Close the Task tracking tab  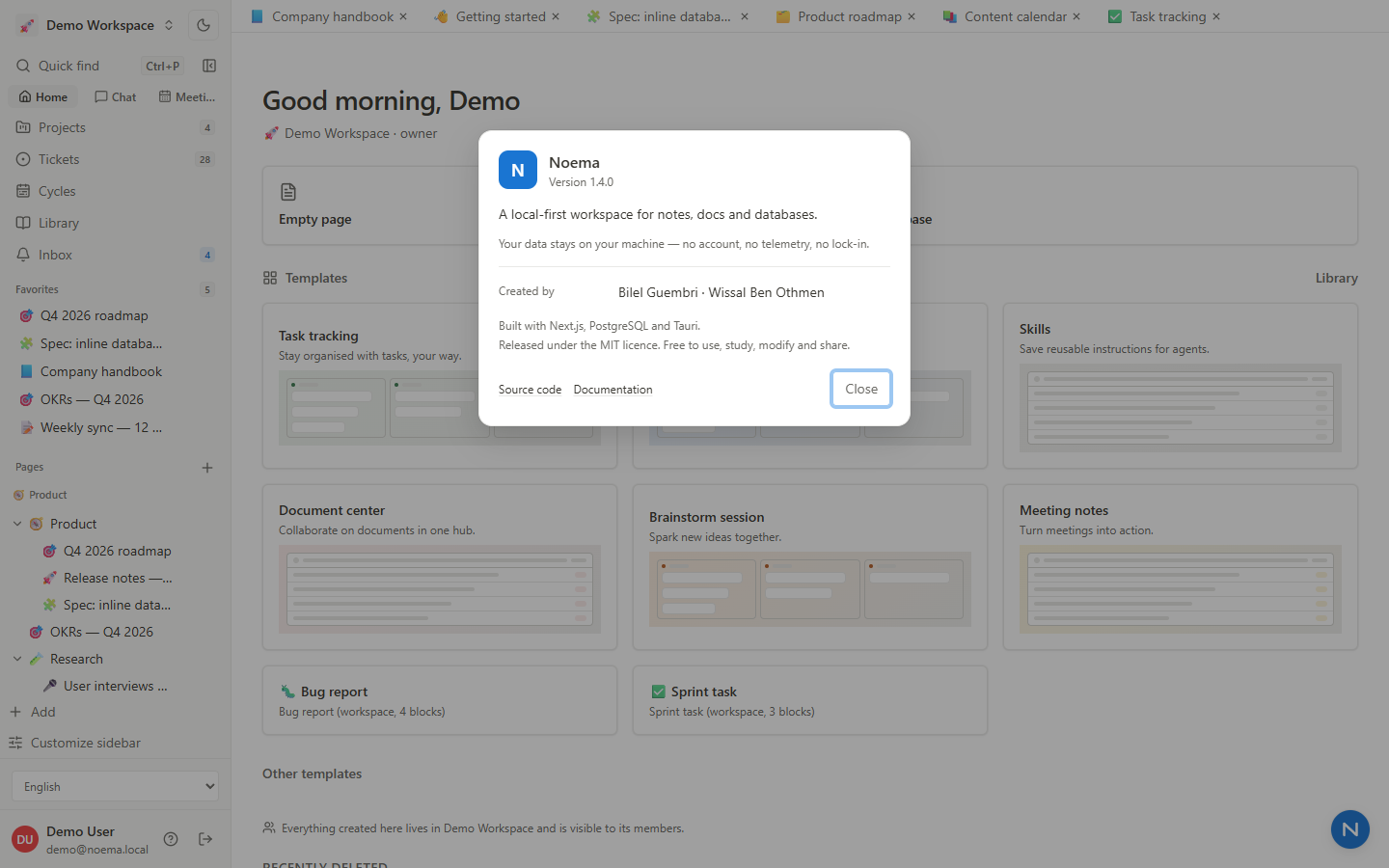coord(1216,16)
